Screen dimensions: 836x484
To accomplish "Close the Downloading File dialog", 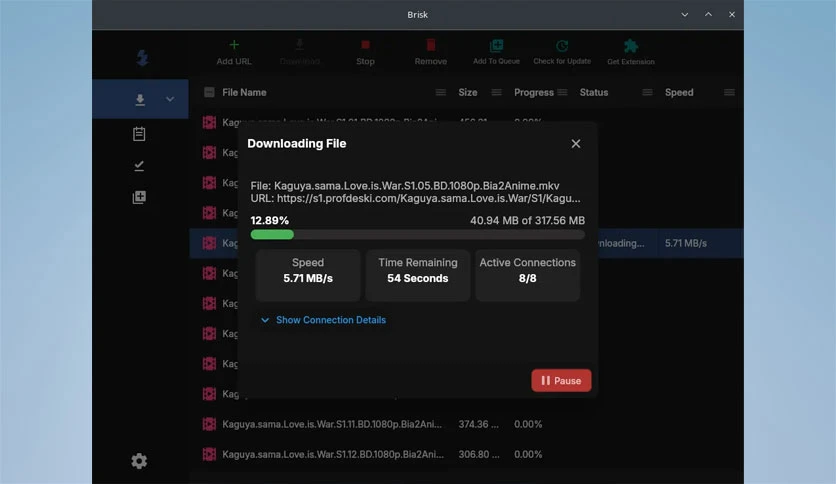I will tap(576, 144).
